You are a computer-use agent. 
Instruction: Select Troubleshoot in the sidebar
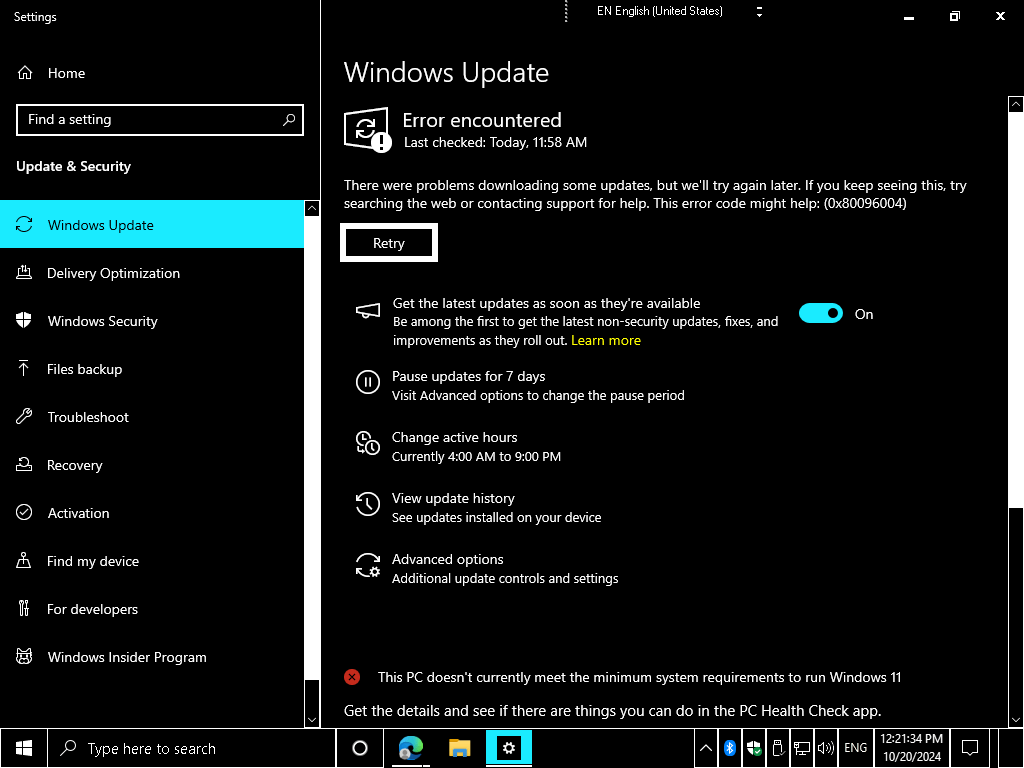coord(152,417)
